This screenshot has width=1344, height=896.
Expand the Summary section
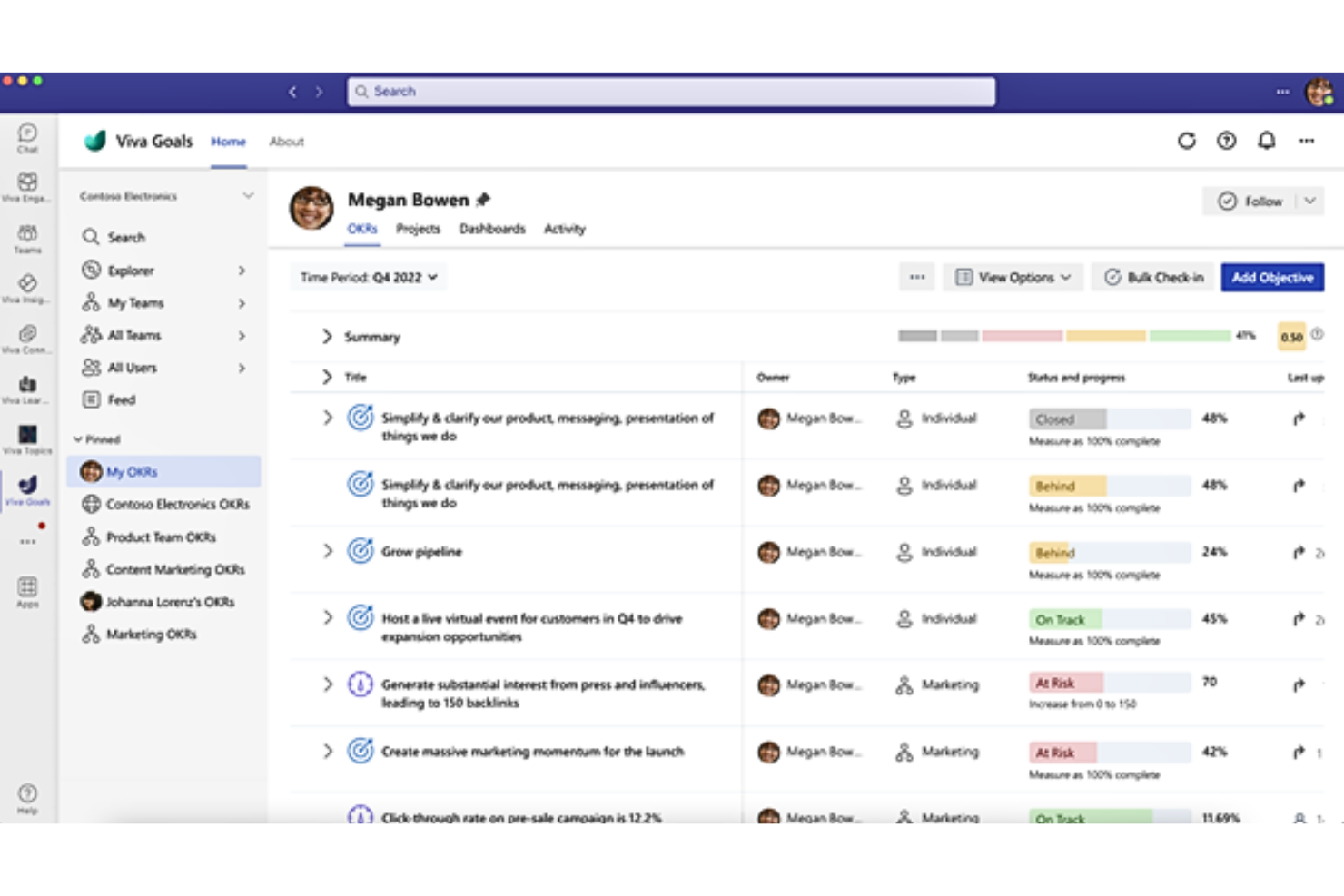(327, 337)
